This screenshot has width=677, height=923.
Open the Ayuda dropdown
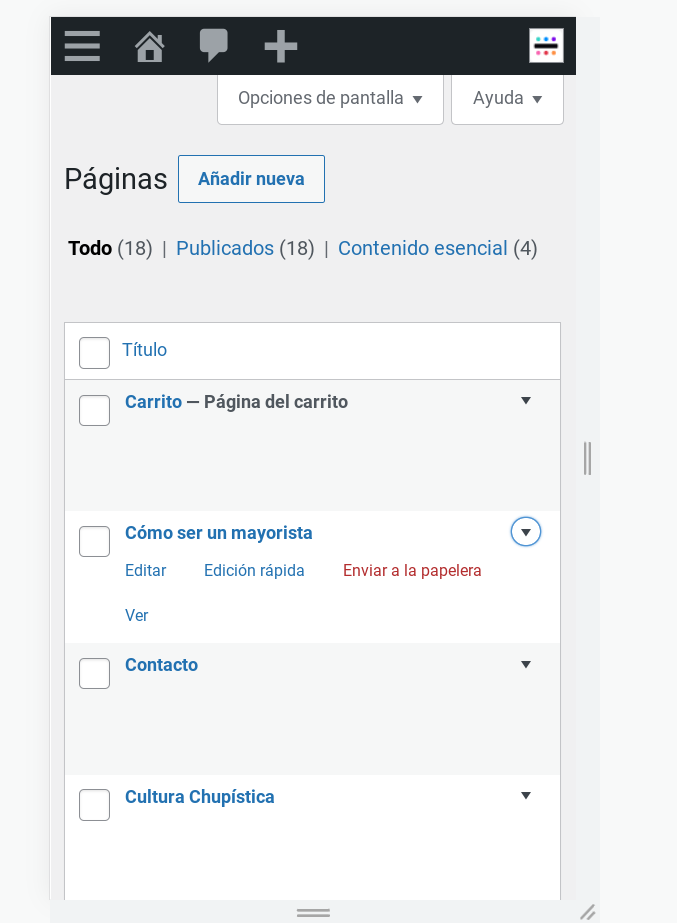507,98
